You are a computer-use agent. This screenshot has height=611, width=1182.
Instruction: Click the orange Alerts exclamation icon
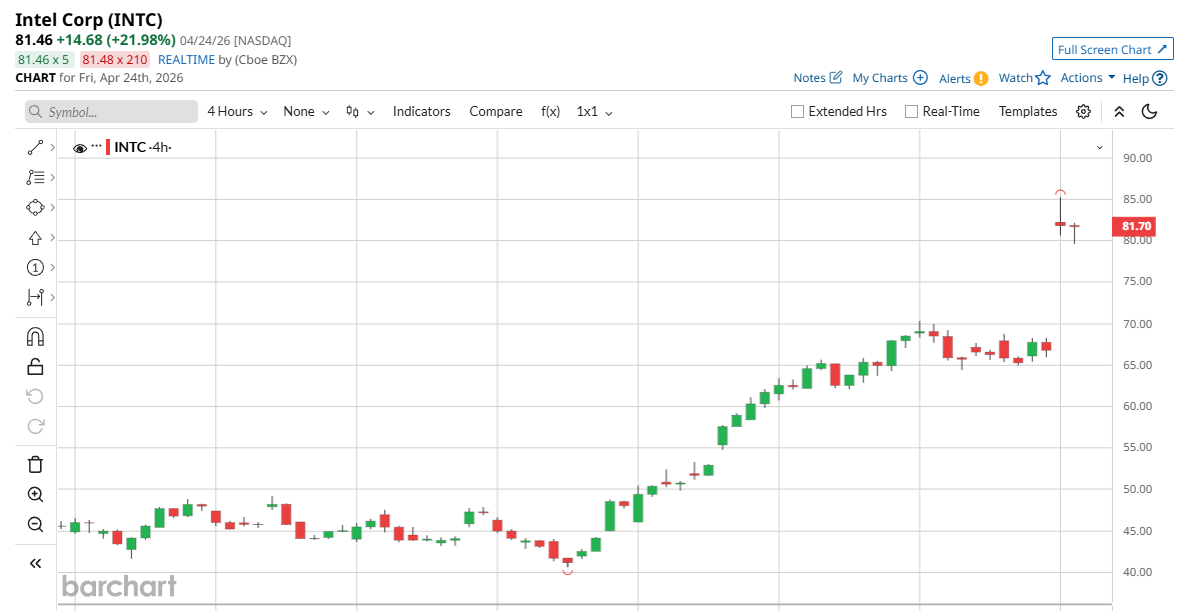click(981, 78)
